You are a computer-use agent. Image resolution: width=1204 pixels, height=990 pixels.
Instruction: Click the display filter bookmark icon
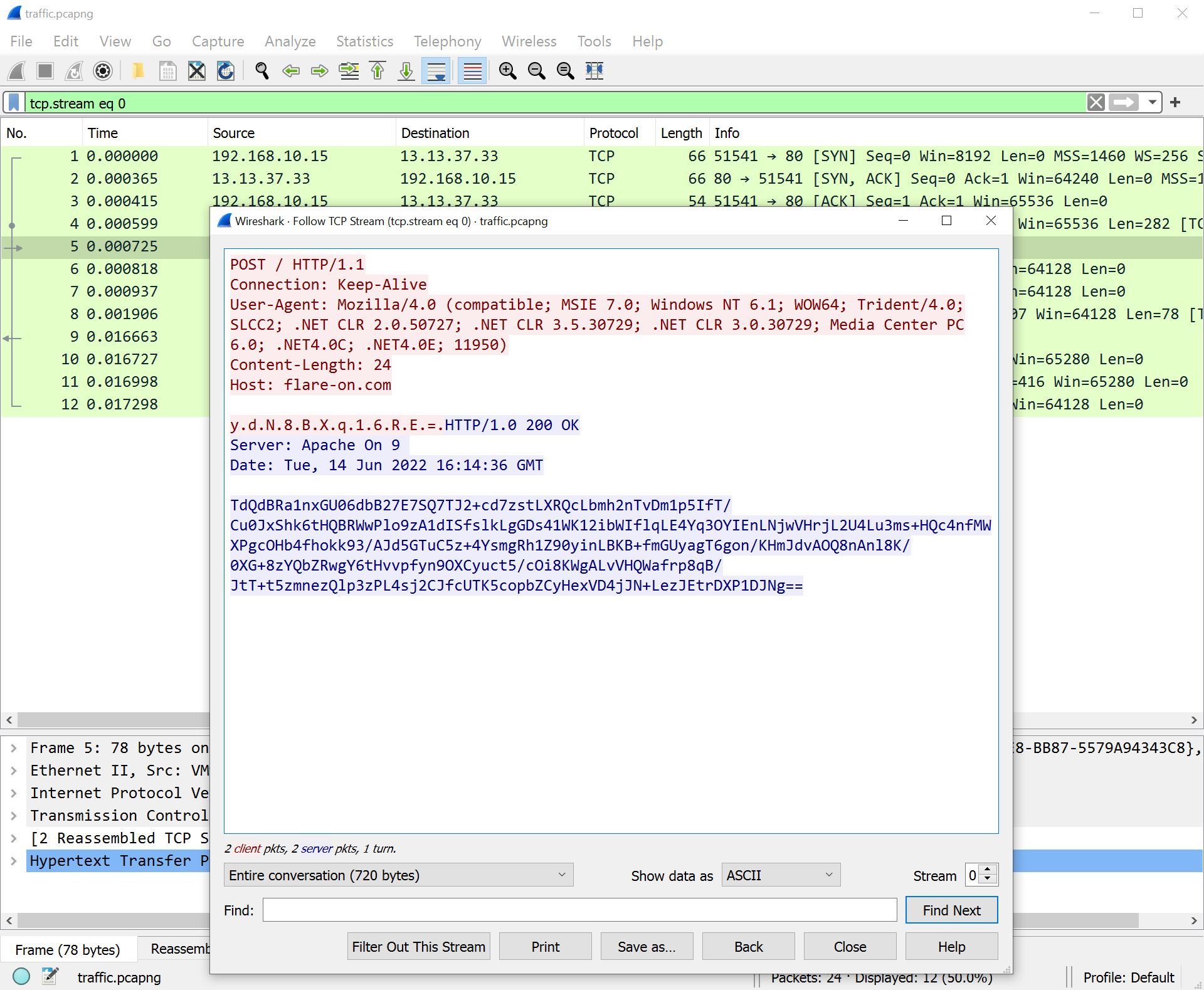(x=14, y=103)
